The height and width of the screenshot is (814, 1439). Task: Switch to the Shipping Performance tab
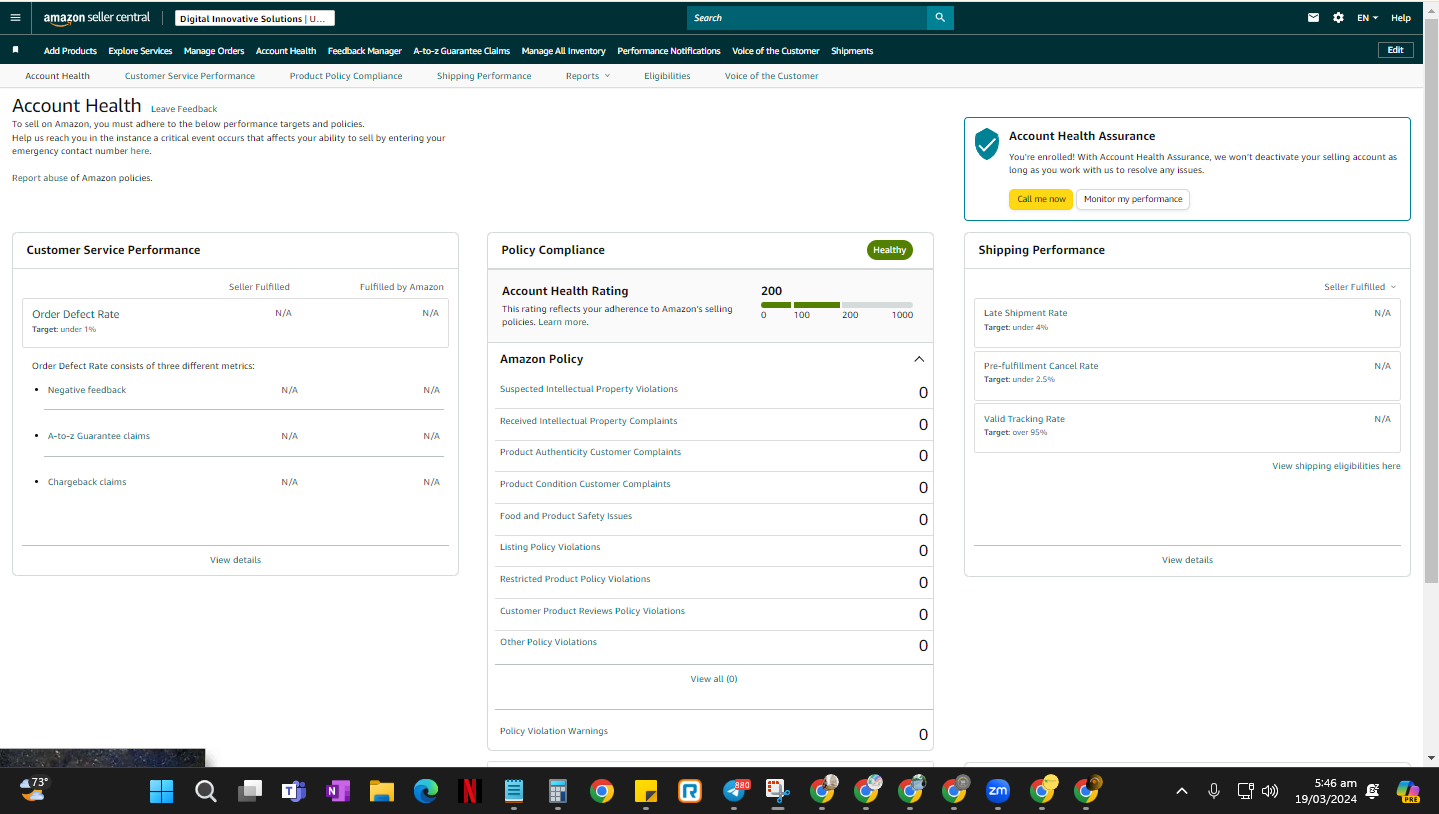click(484, 76)
